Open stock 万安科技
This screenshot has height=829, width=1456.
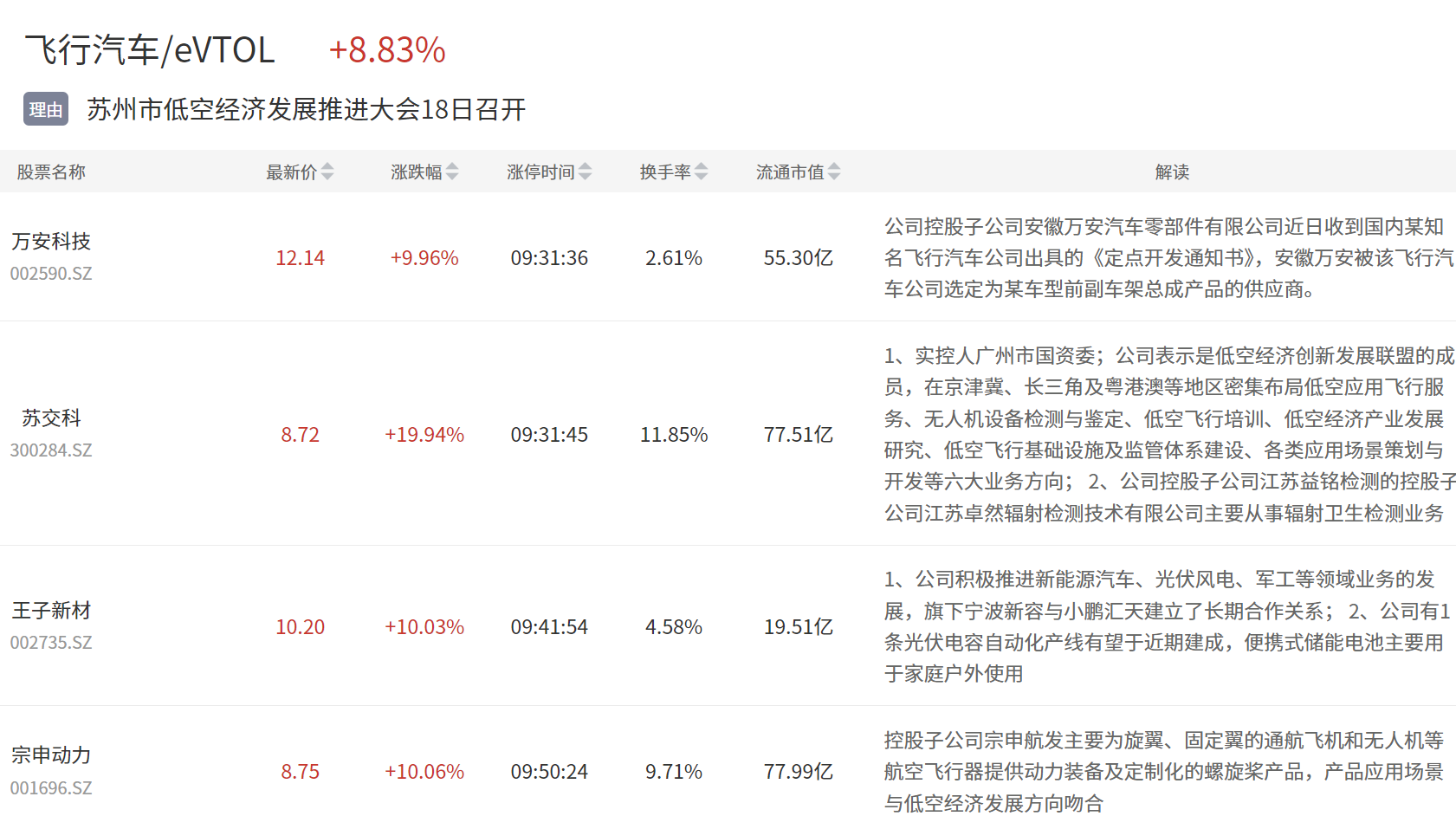[51, 241]
